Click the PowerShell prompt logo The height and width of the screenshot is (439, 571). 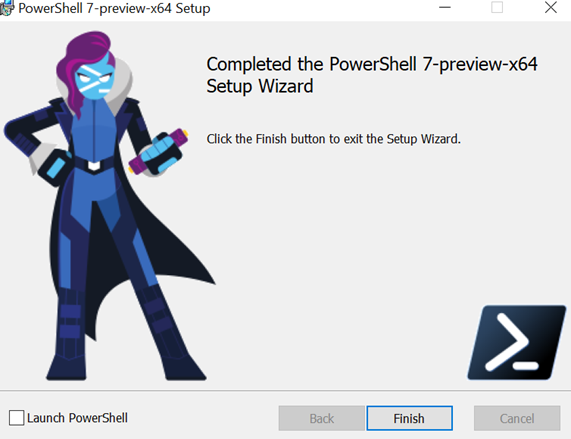click(517, 343)
